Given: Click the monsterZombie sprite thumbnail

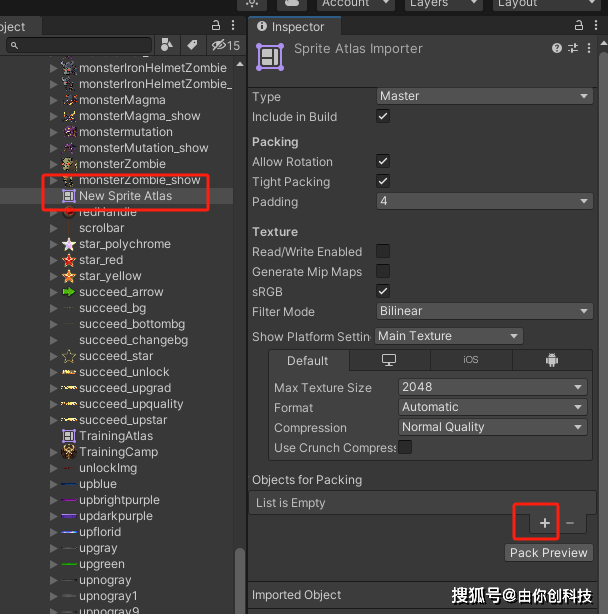Looking at the screenshot, I should click(69, 164).
